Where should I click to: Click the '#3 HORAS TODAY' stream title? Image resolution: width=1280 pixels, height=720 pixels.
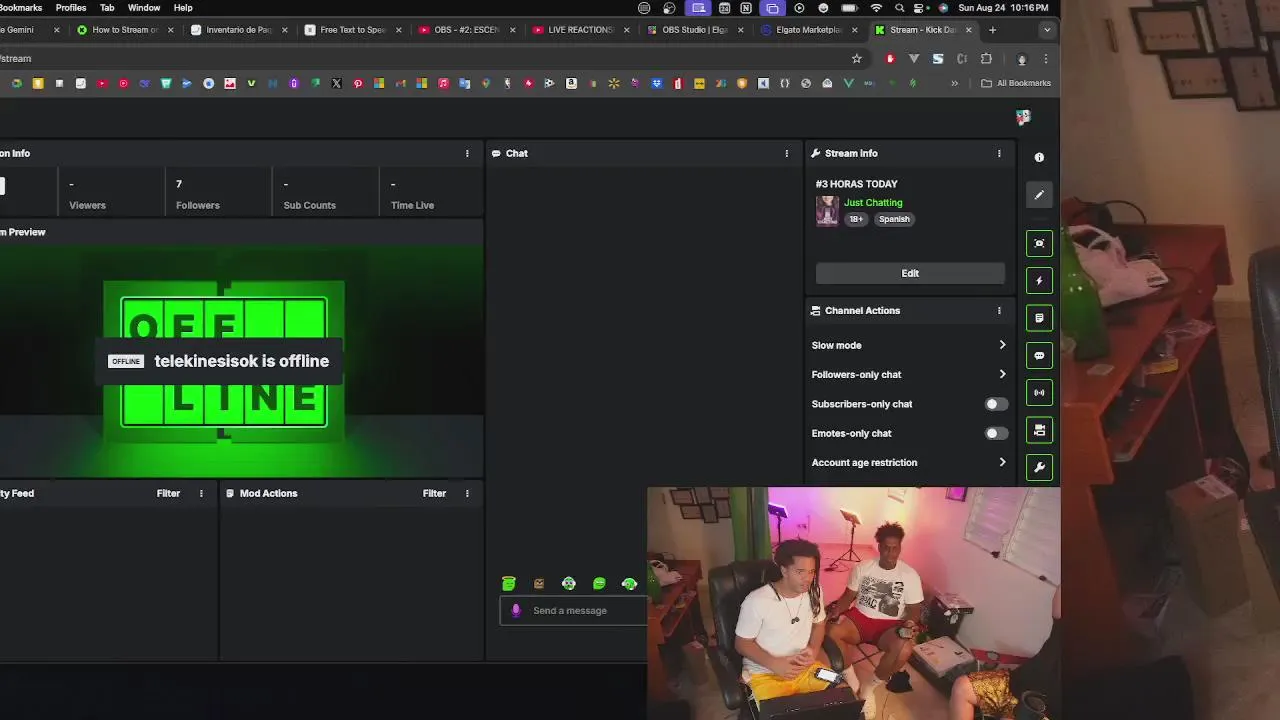(856, 184)
